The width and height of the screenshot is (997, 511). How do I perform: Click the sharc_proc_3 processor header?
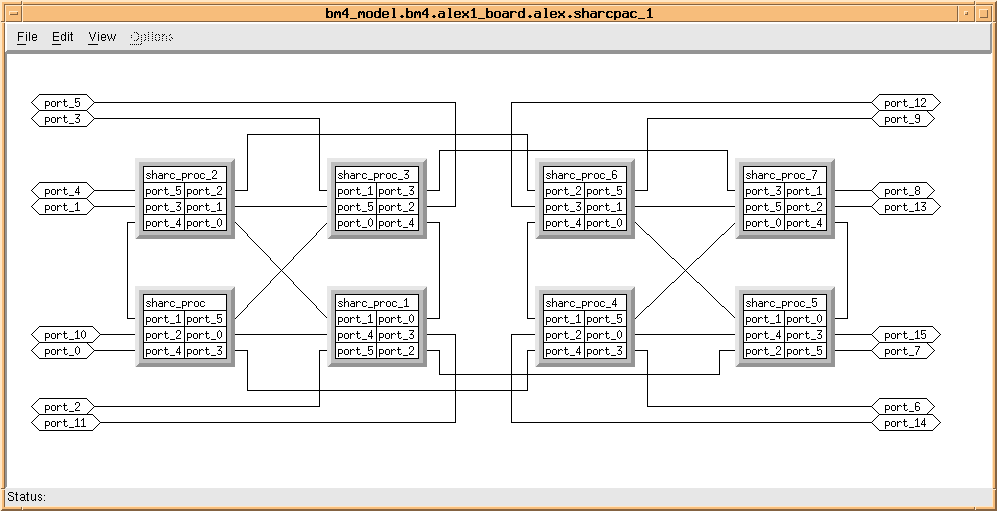(377, 175)
